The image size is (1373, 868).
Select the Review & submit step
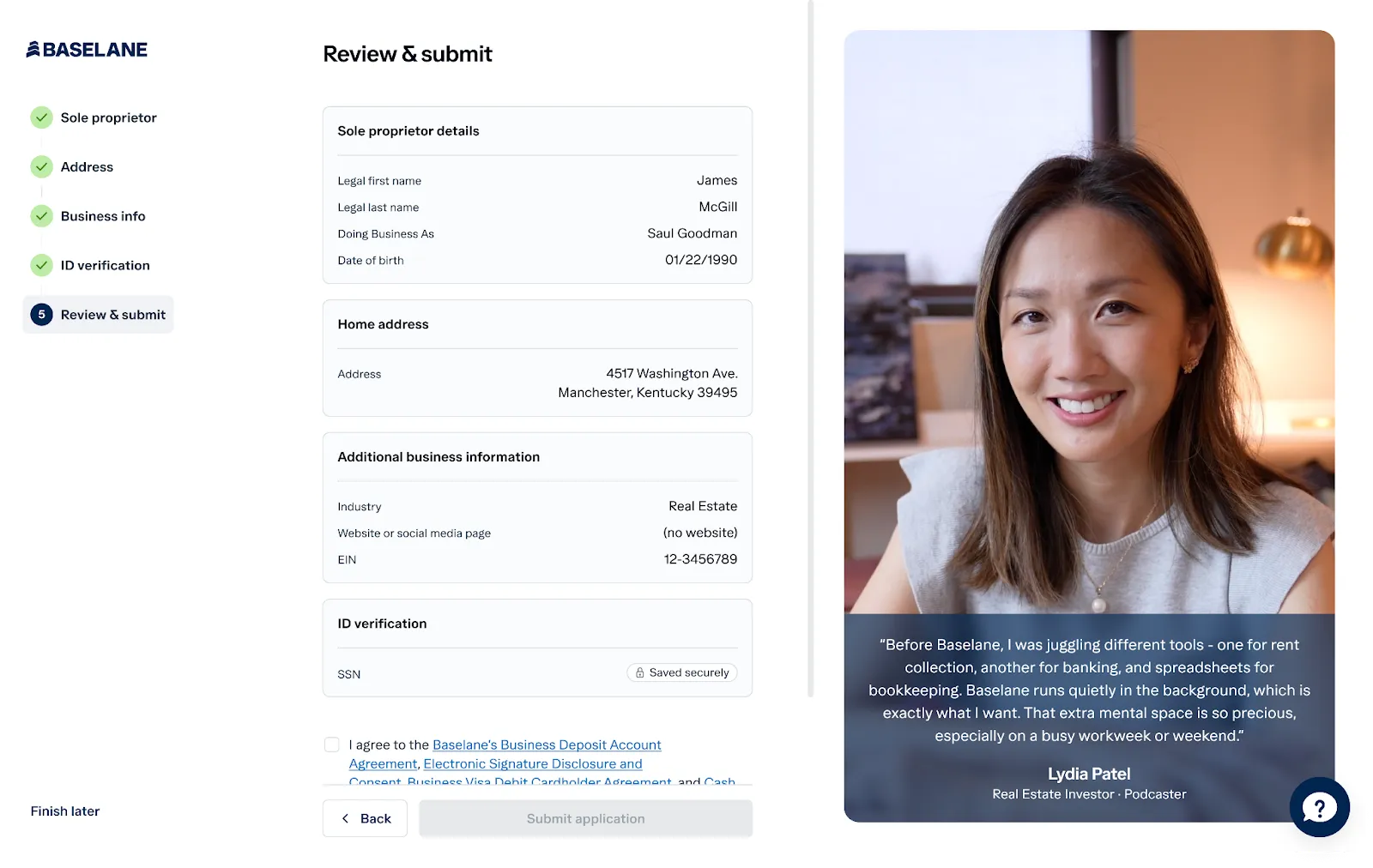click(98, 315)
